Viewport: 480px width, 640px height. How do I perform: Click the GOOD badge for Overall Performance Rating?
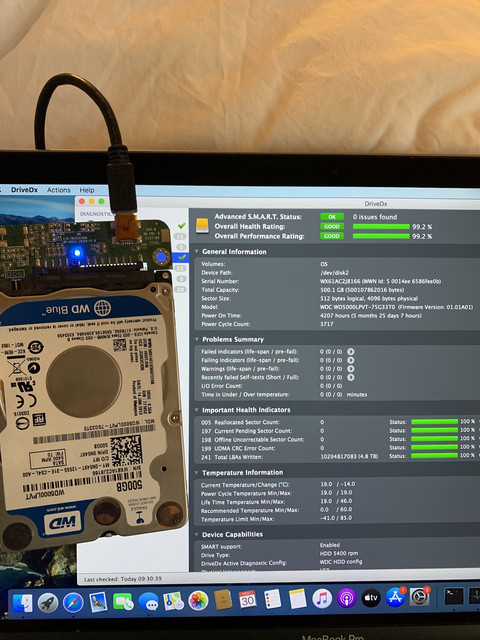[x=332, y=236]
